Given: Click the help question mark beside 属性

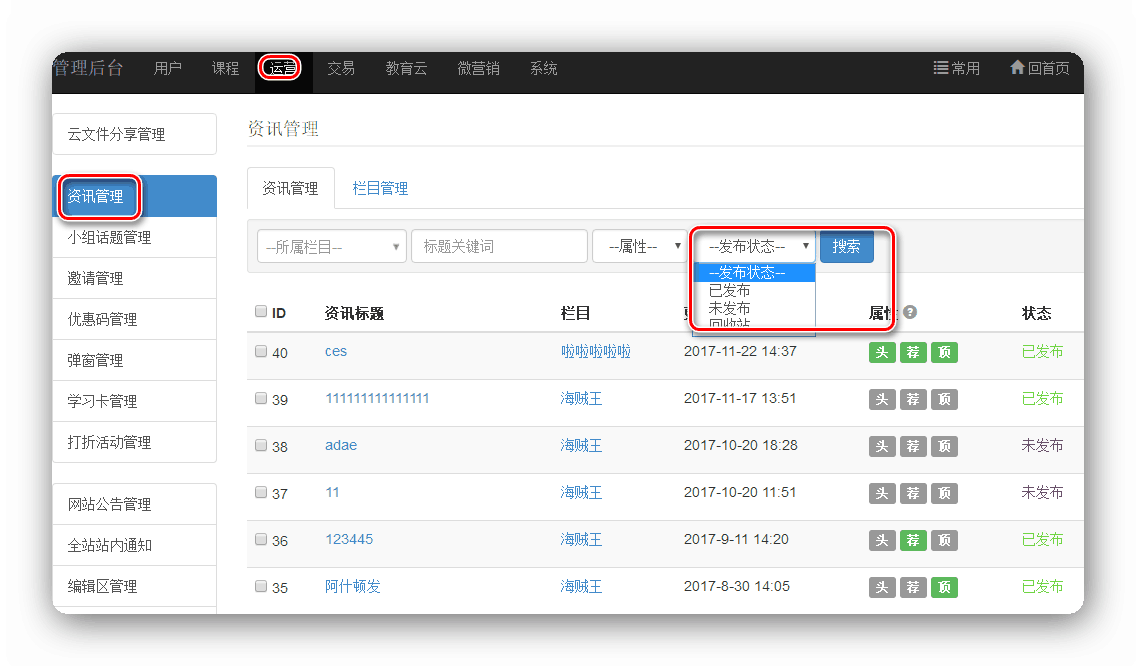Looking at the screenshot, I should click(910, 312).
